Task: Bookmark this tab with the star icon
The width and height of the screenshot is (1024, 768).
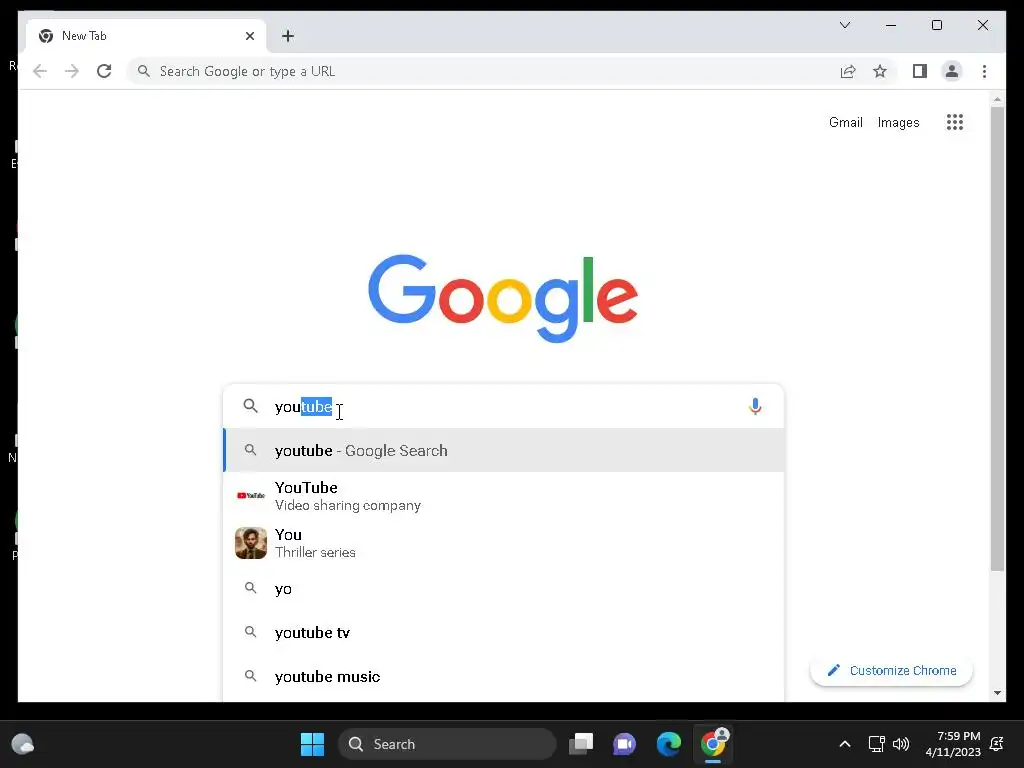Action: click(880, 71)
